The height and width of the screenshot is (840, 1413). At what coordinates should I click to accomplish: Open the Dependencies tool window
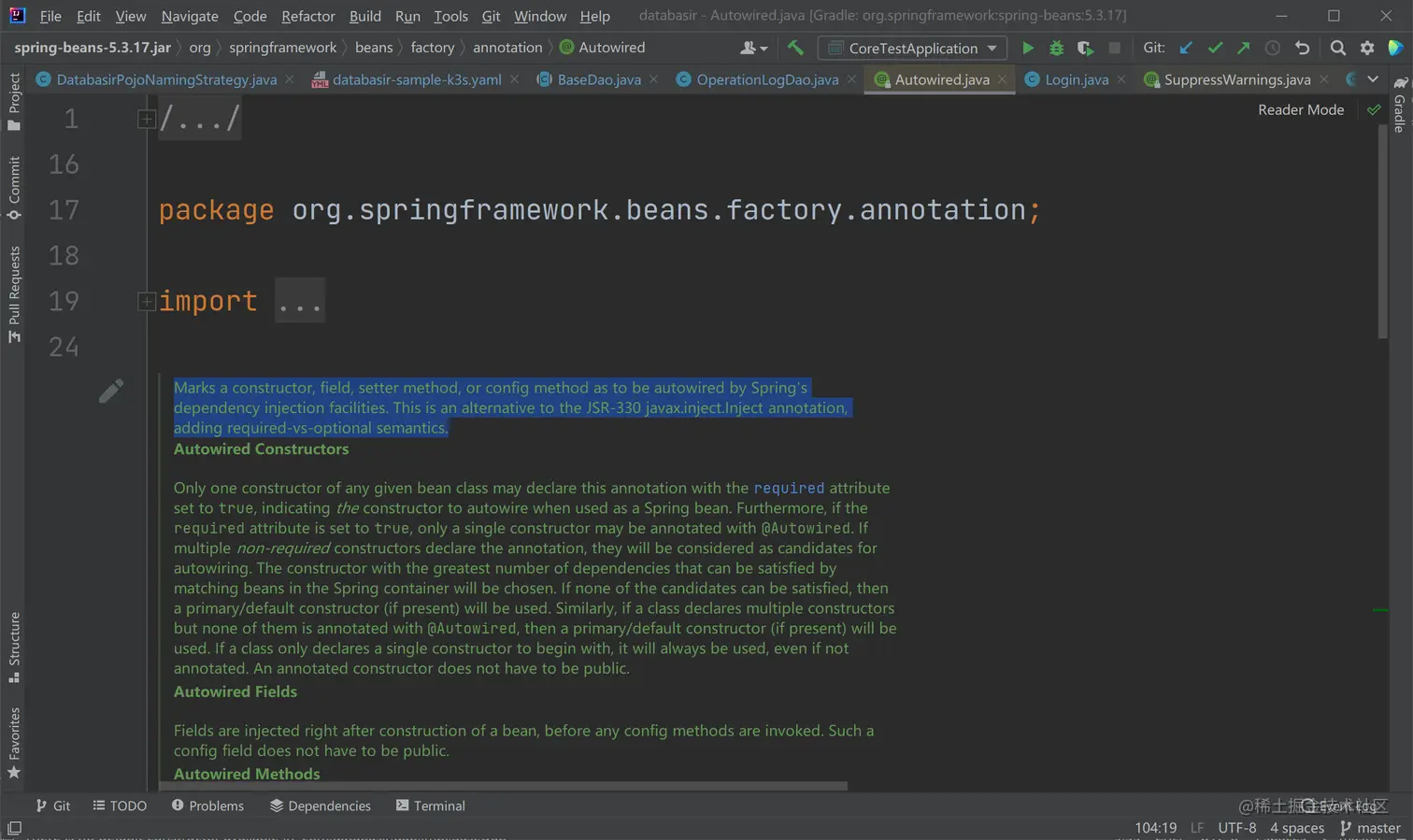(321, 805)
